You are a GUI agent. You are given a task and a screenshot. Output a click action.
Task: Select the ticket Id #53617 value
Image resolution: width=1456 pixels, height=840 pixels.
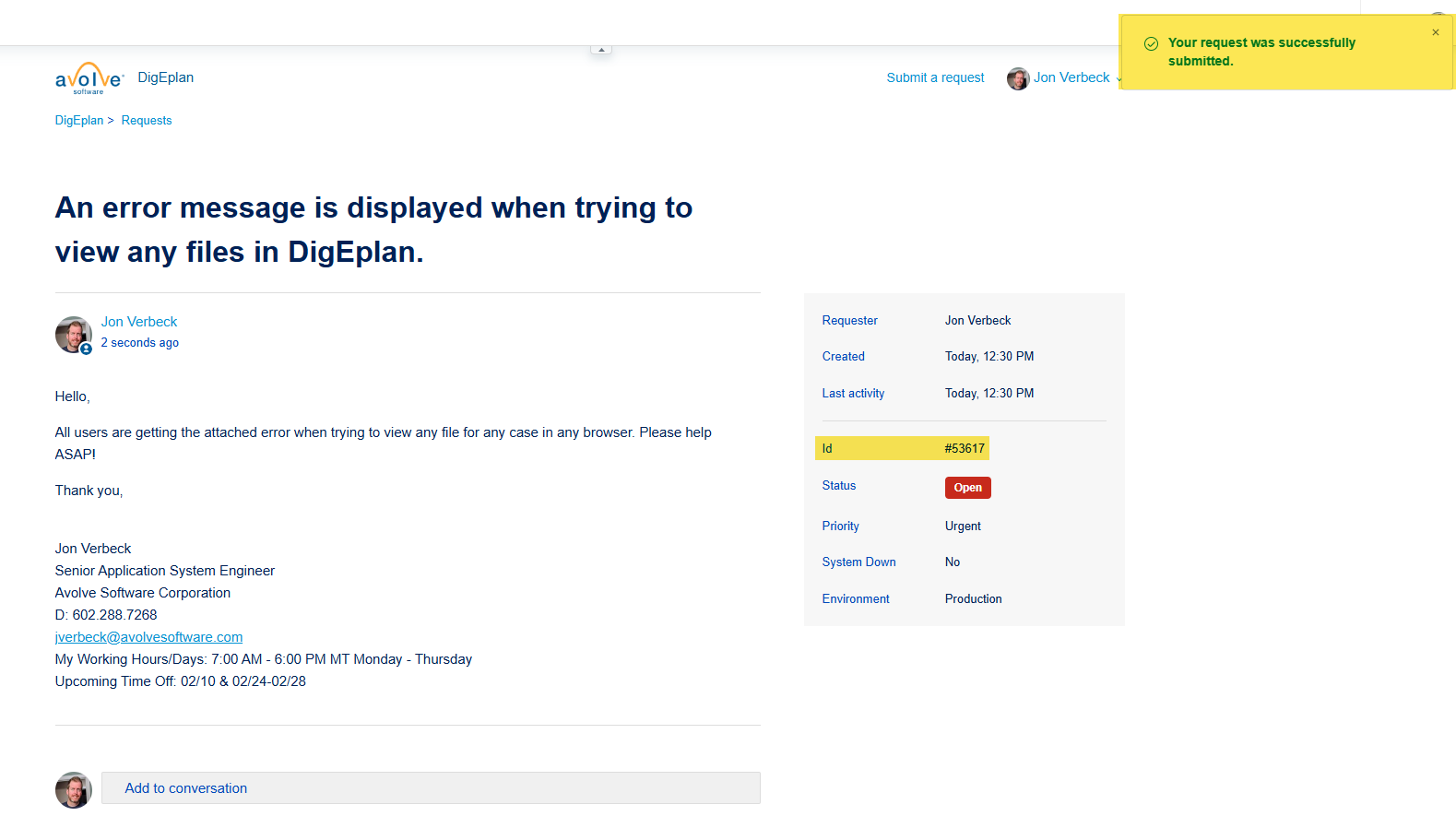tap(965, 449)
